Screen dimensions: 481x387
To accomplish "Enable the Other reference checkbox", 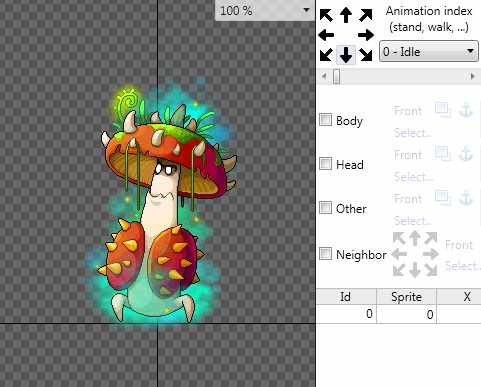I will point(325,207).
